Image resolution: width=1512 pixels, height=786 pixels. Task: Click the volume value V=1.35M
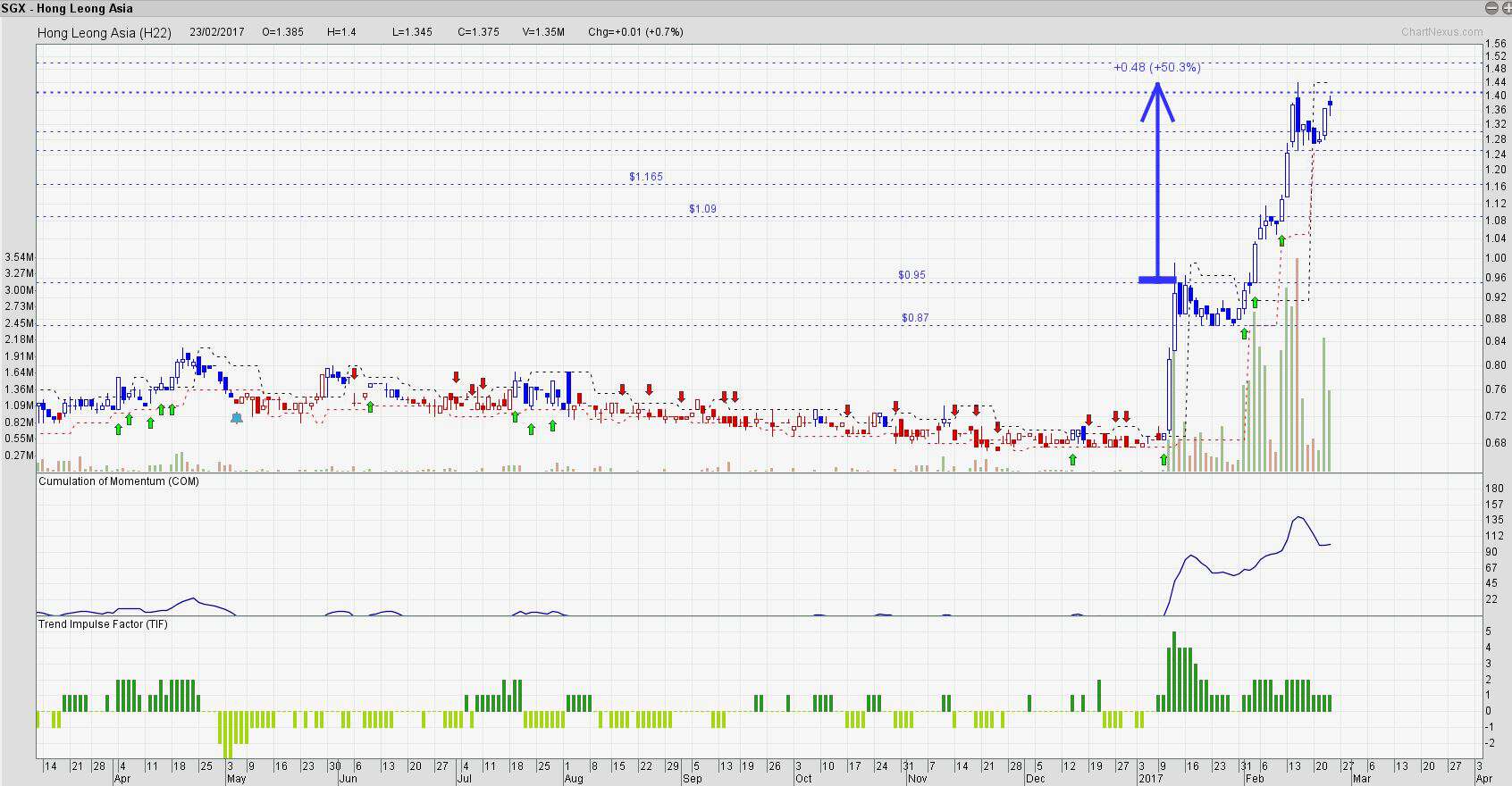[x=543, y=31]
